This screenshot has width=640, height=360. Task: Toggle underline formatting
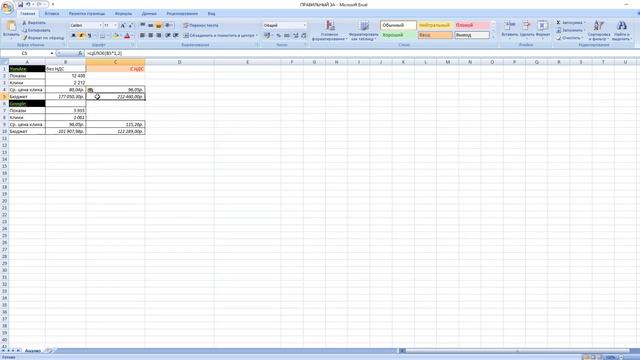[x=89, y=36]
